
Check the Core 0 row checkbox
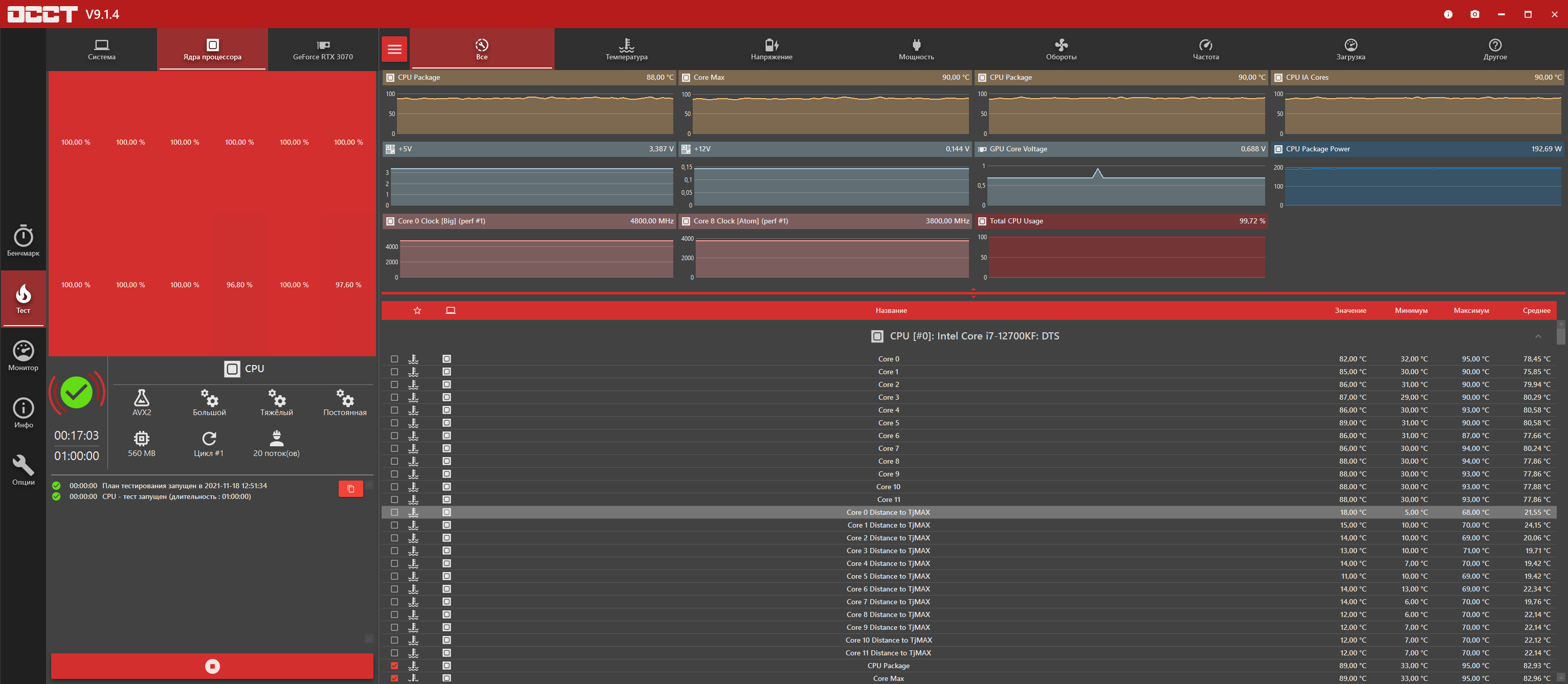394,359
